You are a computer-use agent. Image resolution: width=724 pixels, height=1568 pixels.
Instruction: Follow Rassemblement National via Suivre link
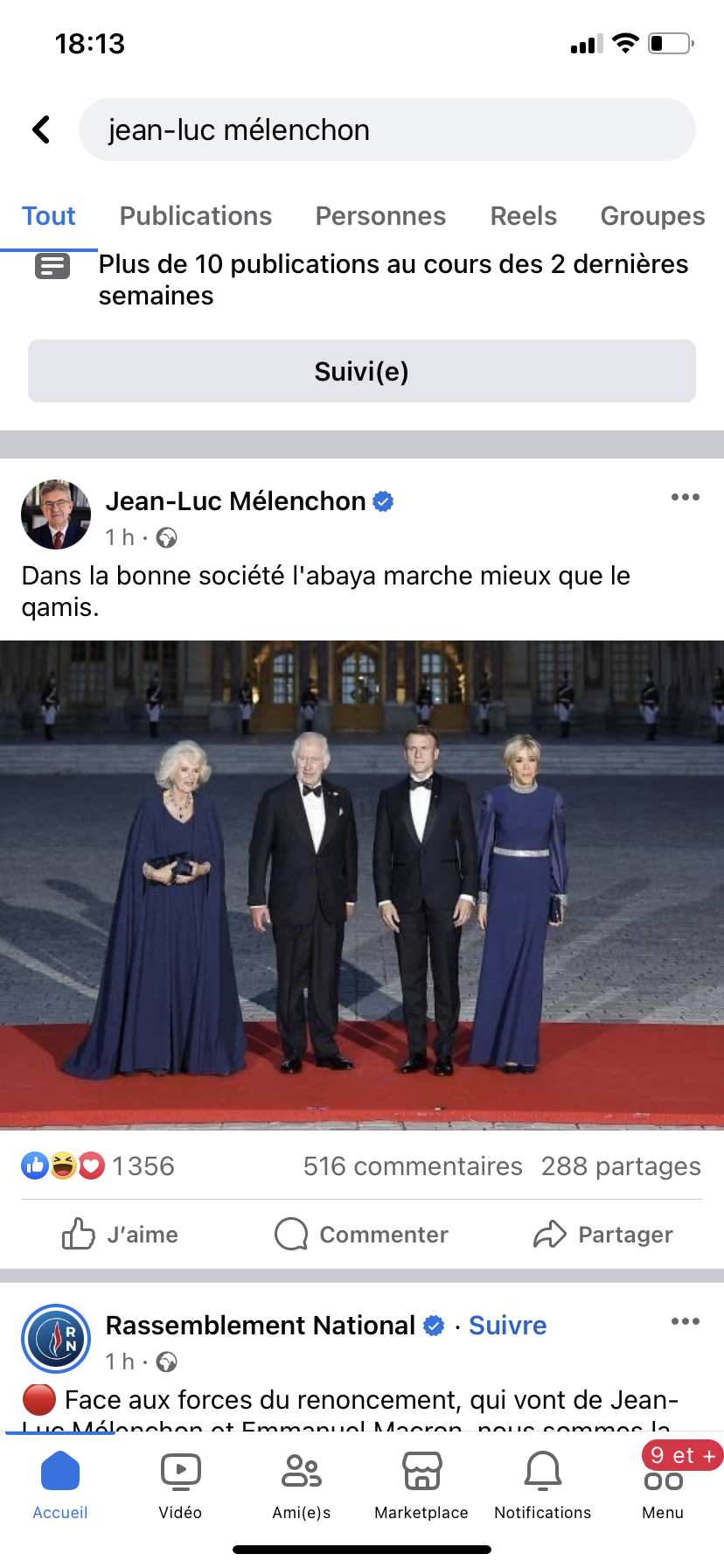click(507, 1326)
